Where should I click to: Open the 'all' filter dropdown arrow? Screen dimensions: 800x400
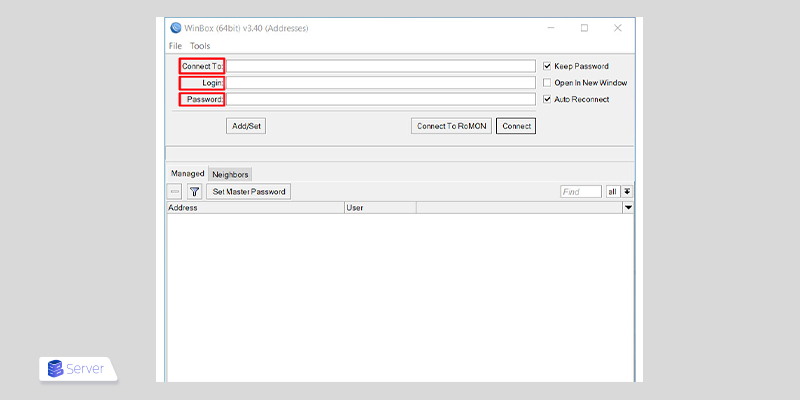pos(628,192)
